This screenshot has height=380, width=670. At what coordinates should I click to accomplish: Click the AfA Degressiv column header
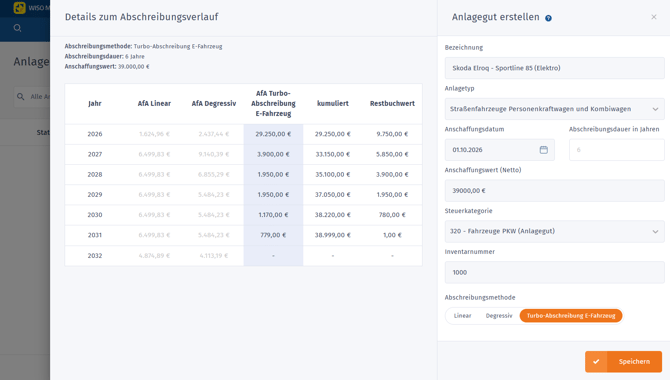pos(214,103)
